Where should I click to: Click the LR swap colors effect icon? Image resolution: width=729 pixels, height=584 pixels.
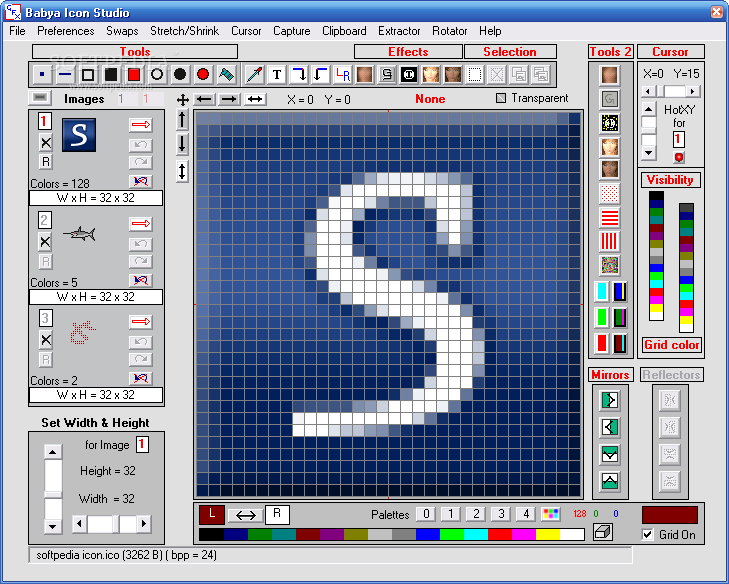click(x=343, y=74)
